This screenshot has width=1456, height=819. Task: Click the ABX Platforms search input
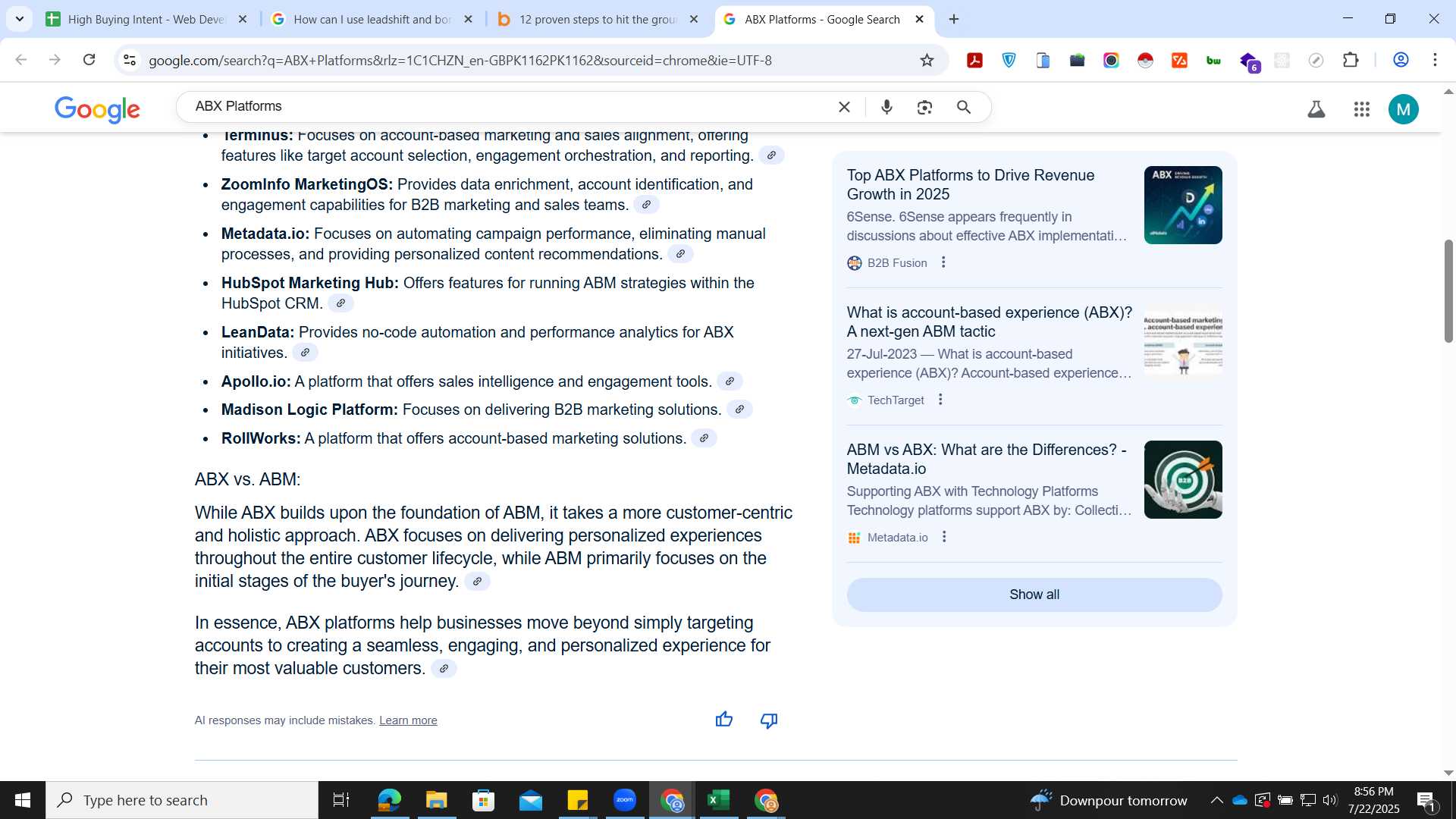point(508,107)
